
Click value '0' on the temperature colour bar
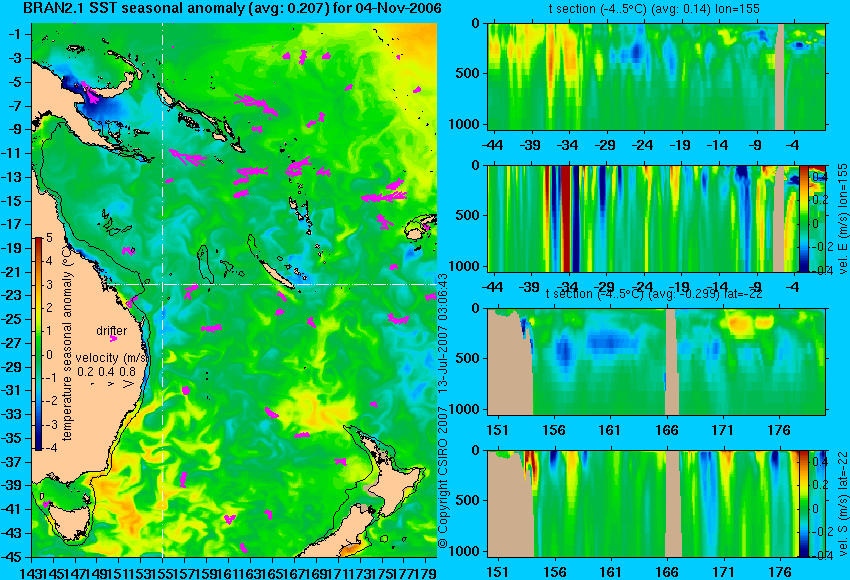click(x=49, y=355)
